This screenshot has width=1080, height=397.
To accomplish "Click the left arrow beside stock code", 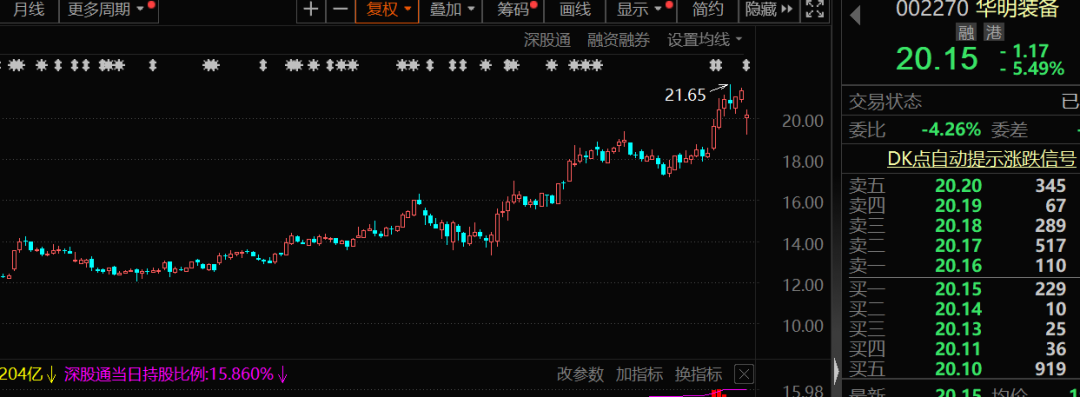I will (855, 14).
